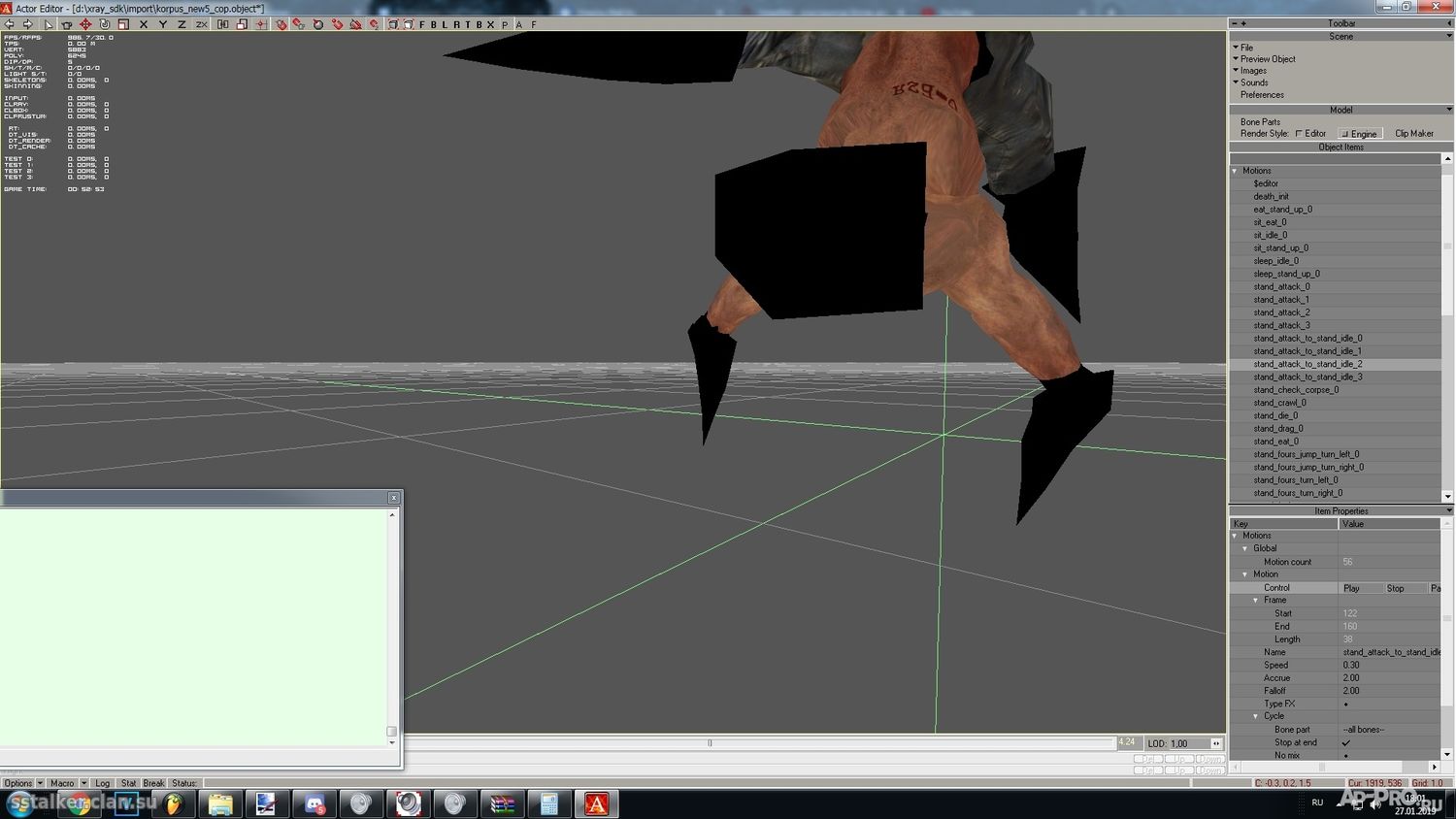
Task: Switch camera to Plane mode (P)
Action: (505, 24)
